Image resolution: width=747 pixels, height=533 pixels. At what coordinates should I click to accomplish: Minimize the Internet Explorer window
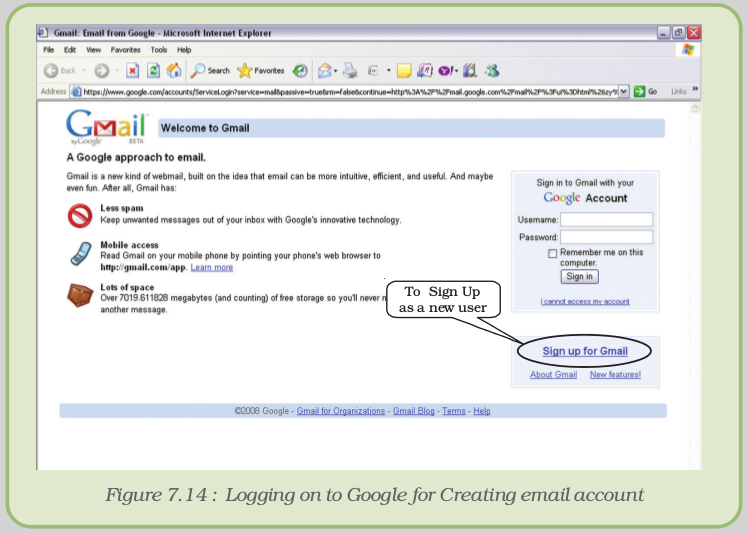664,32
